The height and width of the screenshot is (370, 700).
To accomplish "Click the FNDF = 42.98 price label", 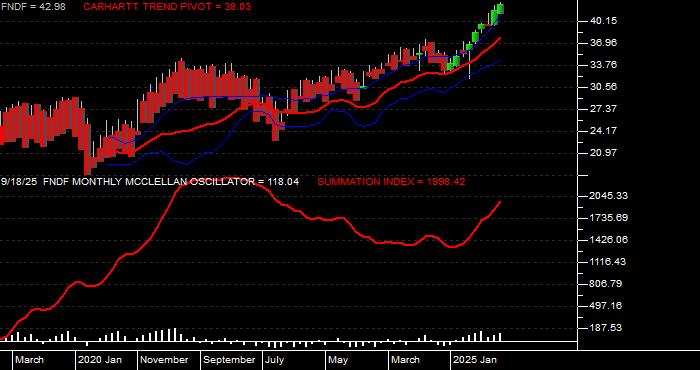I will click(33, 7).
